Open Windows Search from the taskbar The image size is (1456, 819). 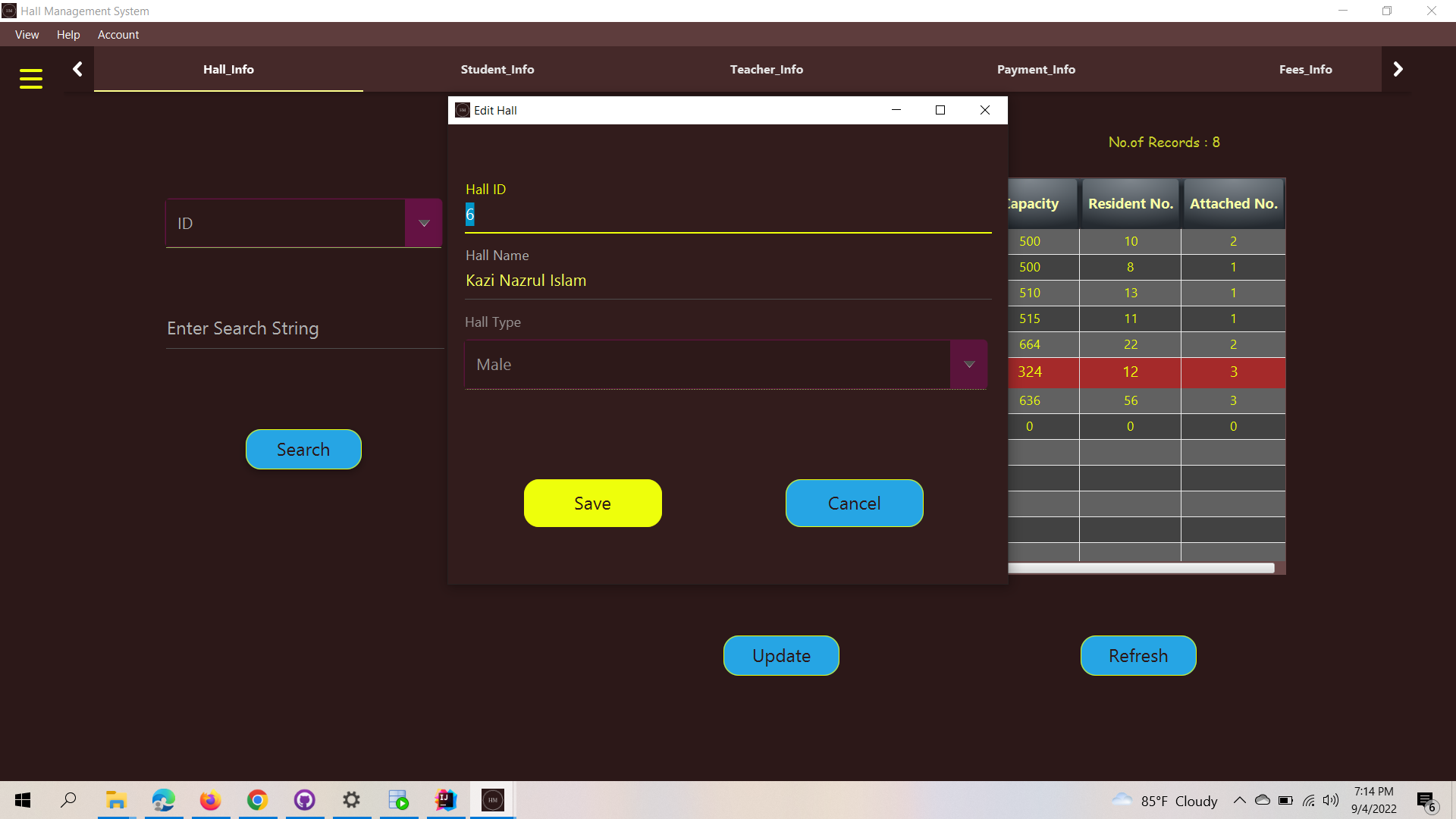[68, 800]
